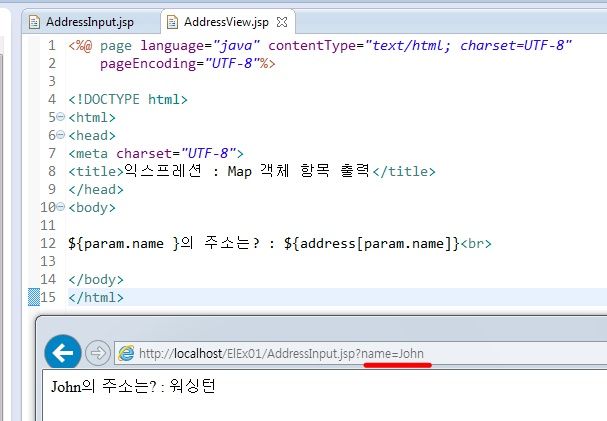The width and height of the screenshot is (607, 421).
Task: Click the AddressInput.jsp file icon
Action: pyautogui.click(x=34, y=22)
